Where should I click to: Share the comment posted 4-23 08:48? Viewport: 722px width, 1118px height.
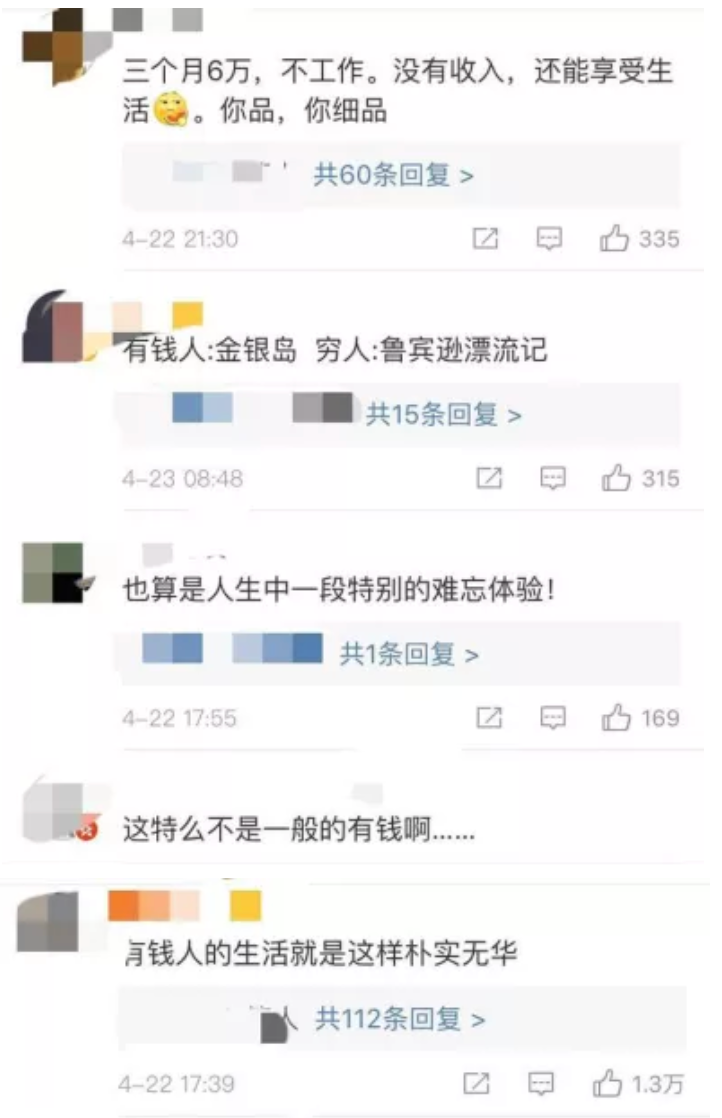[489, 478]
